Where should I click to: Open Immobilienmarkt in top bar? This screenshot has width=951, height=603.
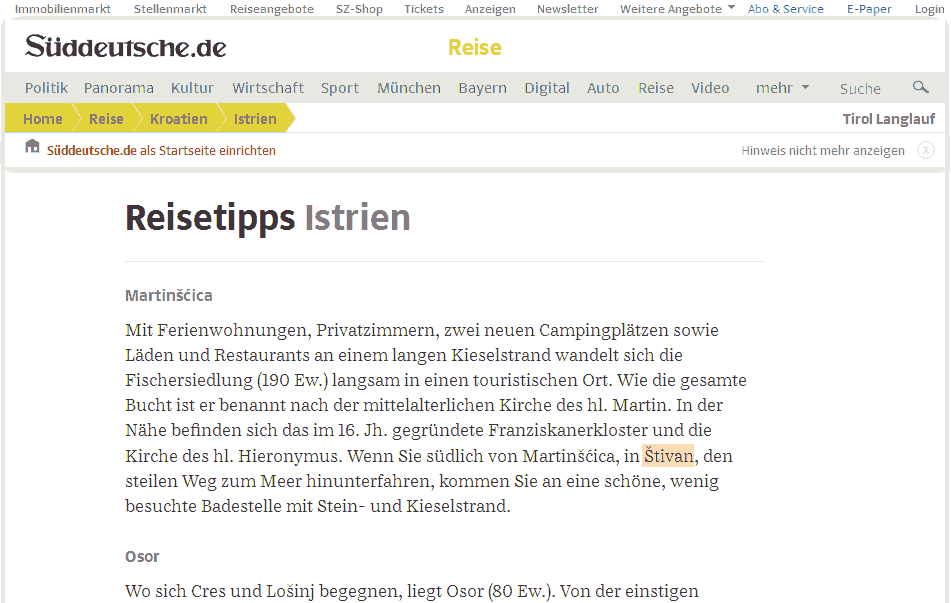(x=63, y=8)
